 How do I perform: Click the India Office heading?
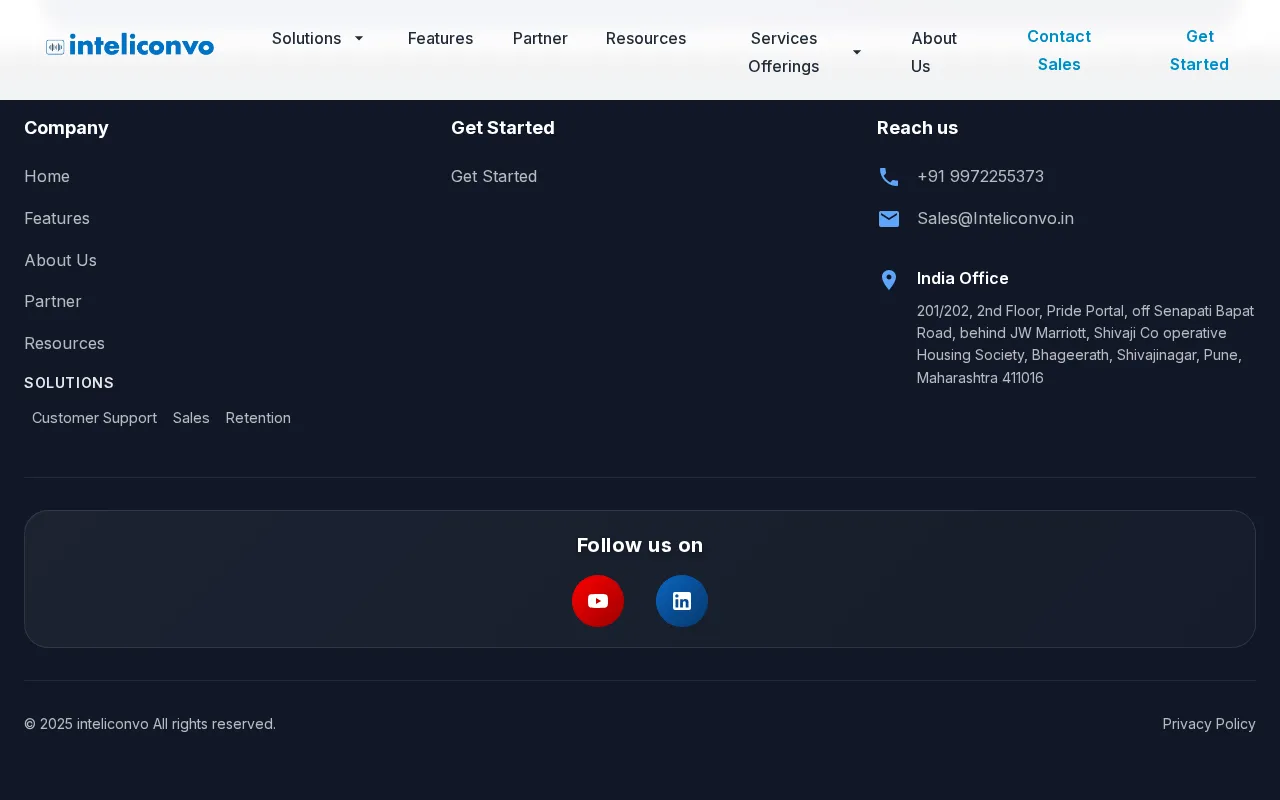[962, 278]
